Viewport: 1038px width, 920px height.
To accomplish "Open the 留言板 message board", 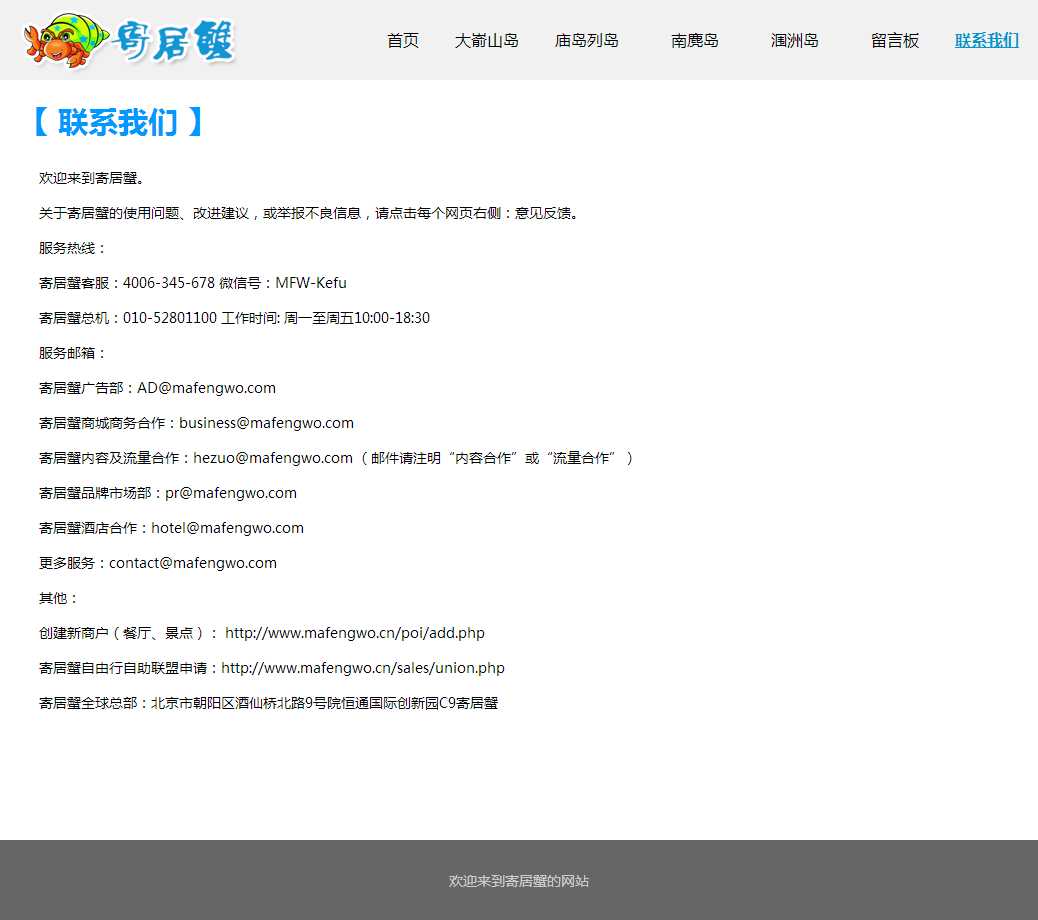I will 895,41.
